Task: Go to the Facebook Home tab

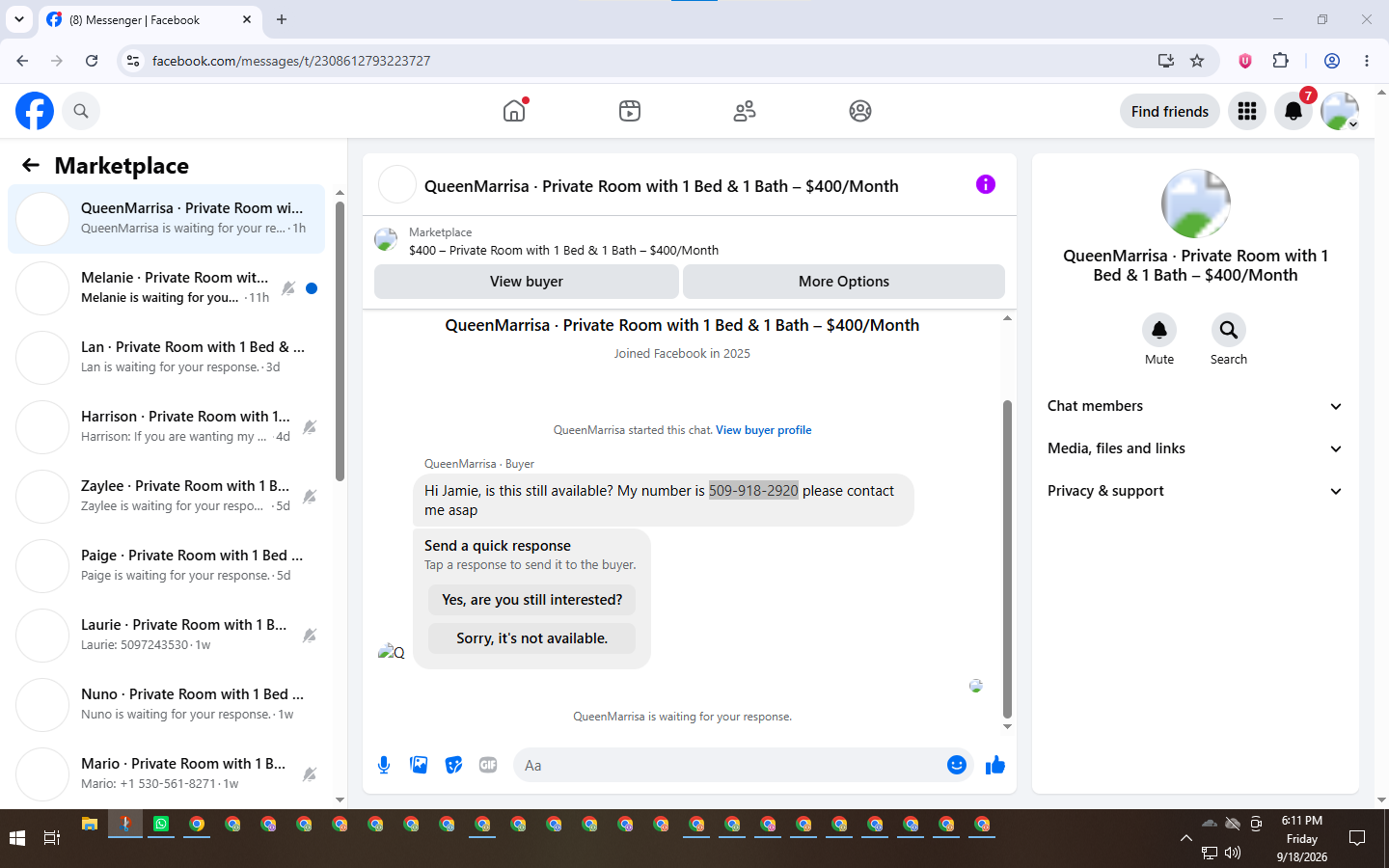Action: coord(514,111)
